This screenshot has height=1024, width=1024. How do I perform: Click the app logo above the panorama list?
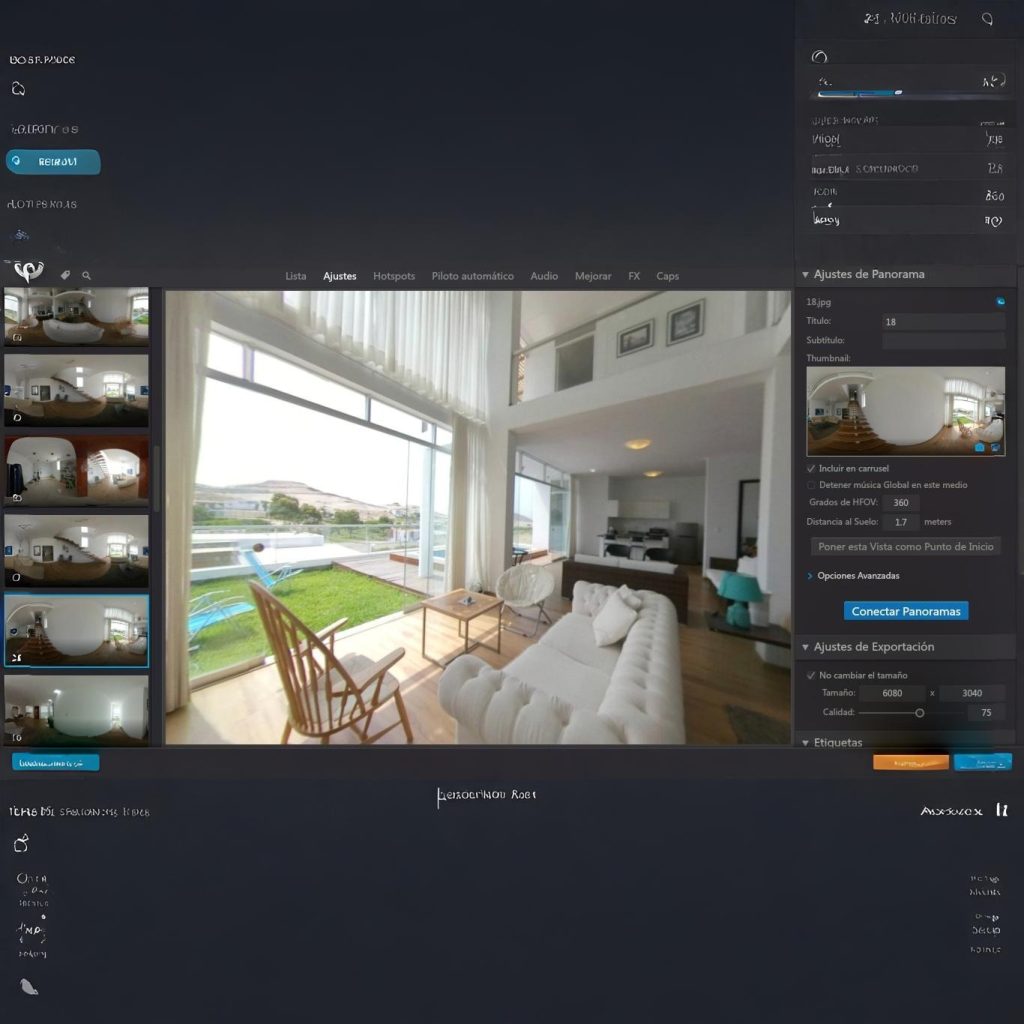click(27, 272)
